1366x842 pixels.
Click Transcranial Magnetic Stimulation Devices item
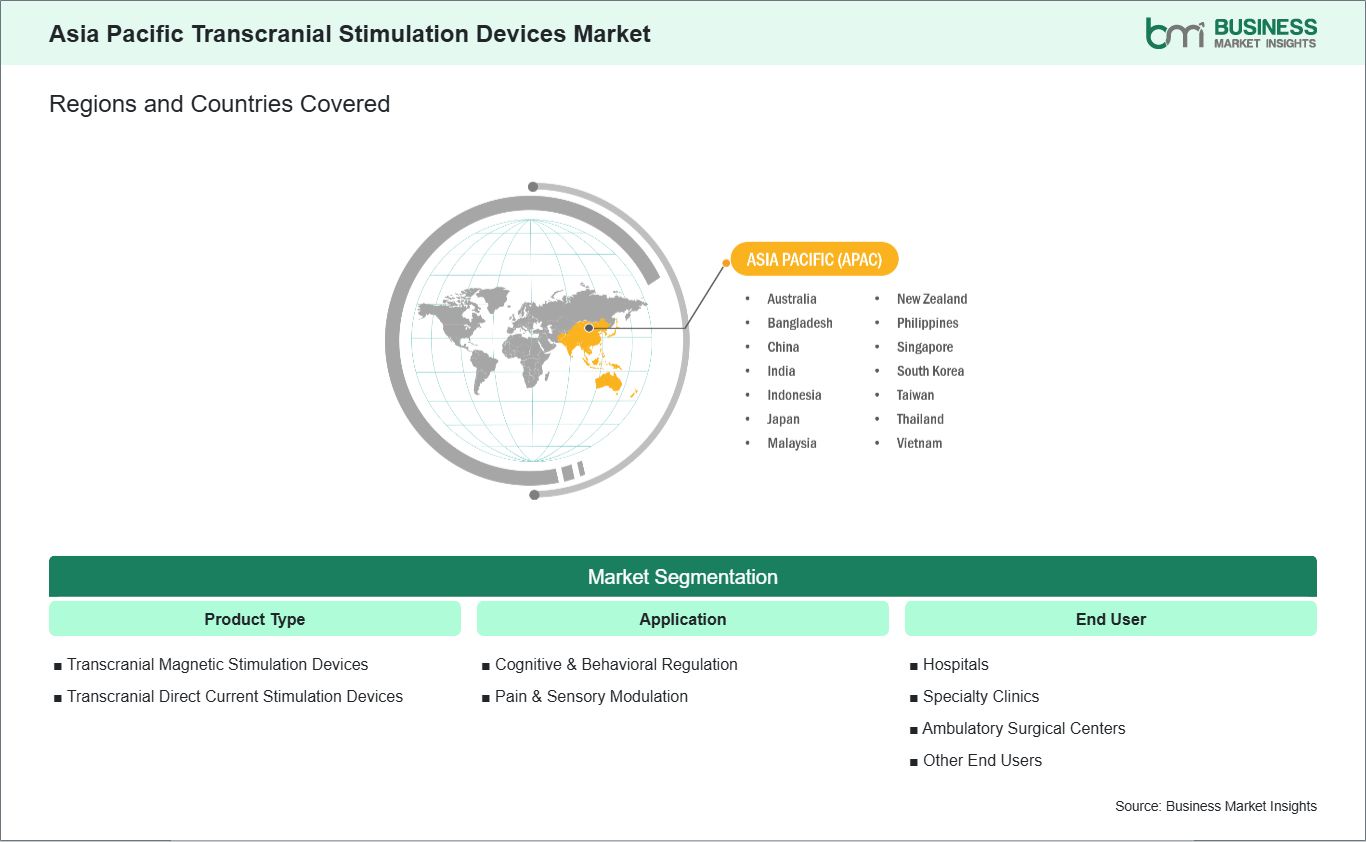tap(217, 665)
